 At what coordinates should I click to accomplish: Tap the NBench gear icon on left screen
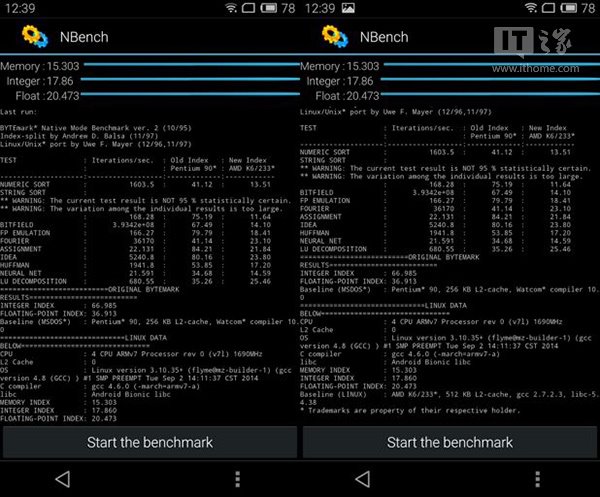click(35, 36)
